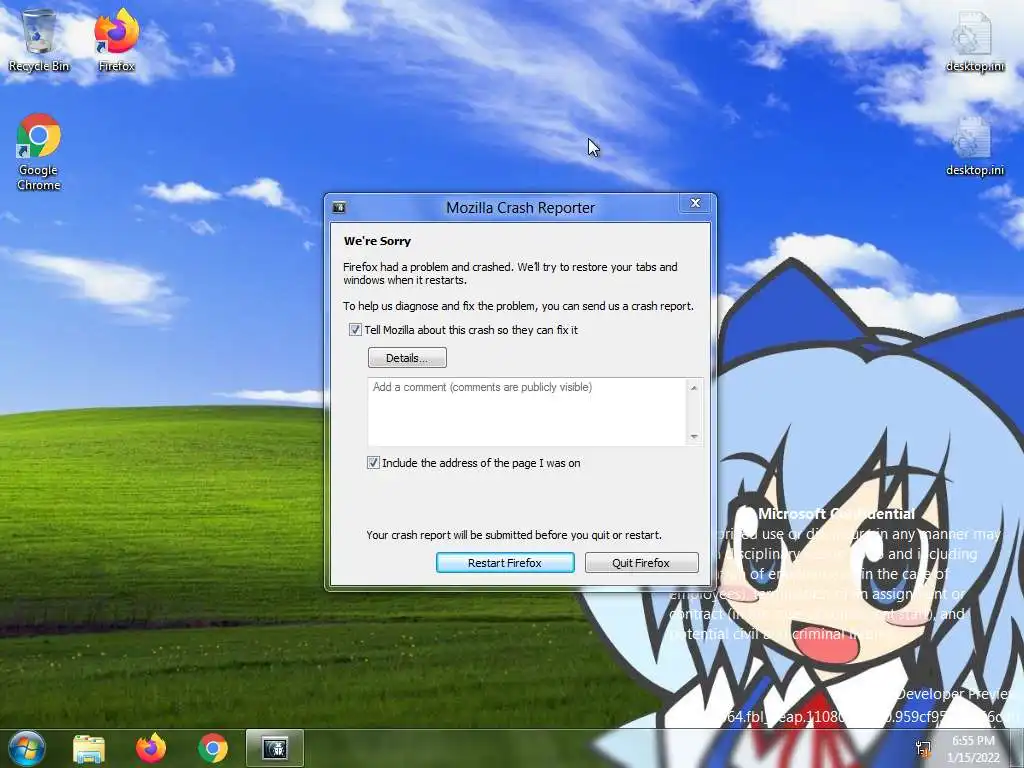
Task: Select the Firefox desktop shortcut
Action: (116, 40)
